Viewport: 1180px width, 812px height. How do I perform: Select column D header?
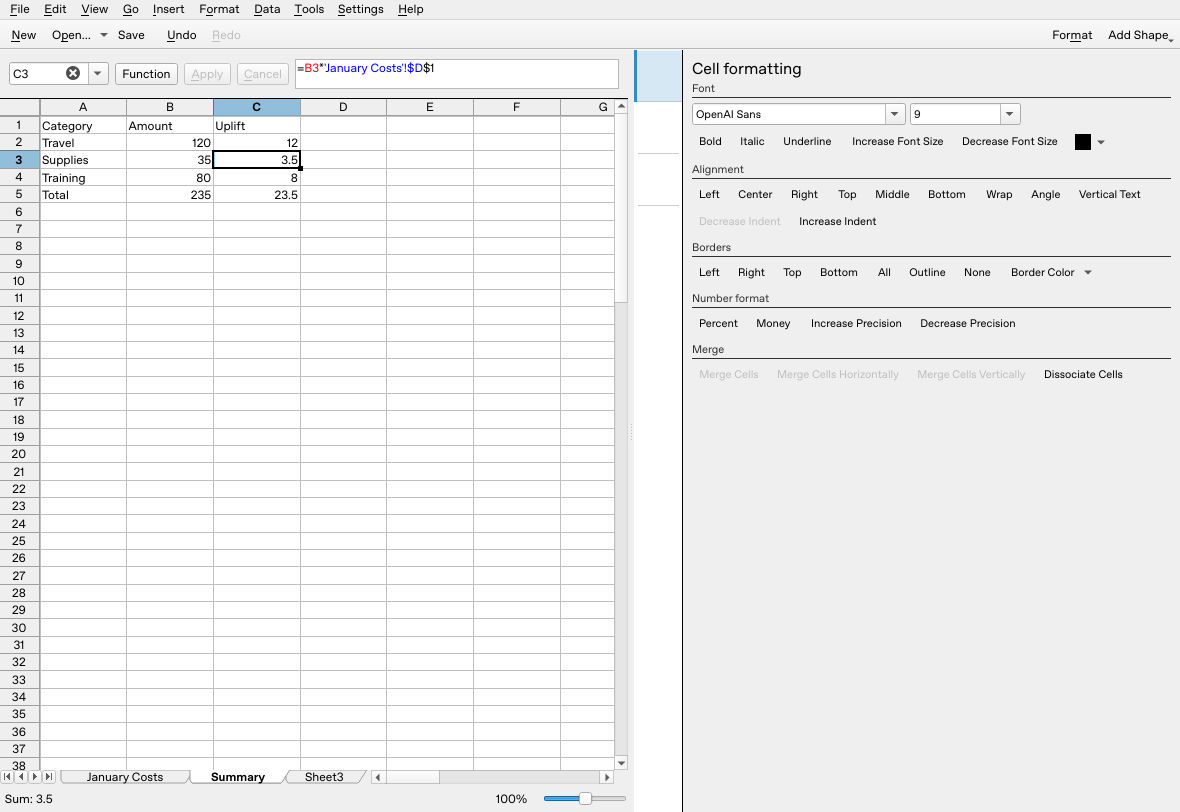[343, 107]
